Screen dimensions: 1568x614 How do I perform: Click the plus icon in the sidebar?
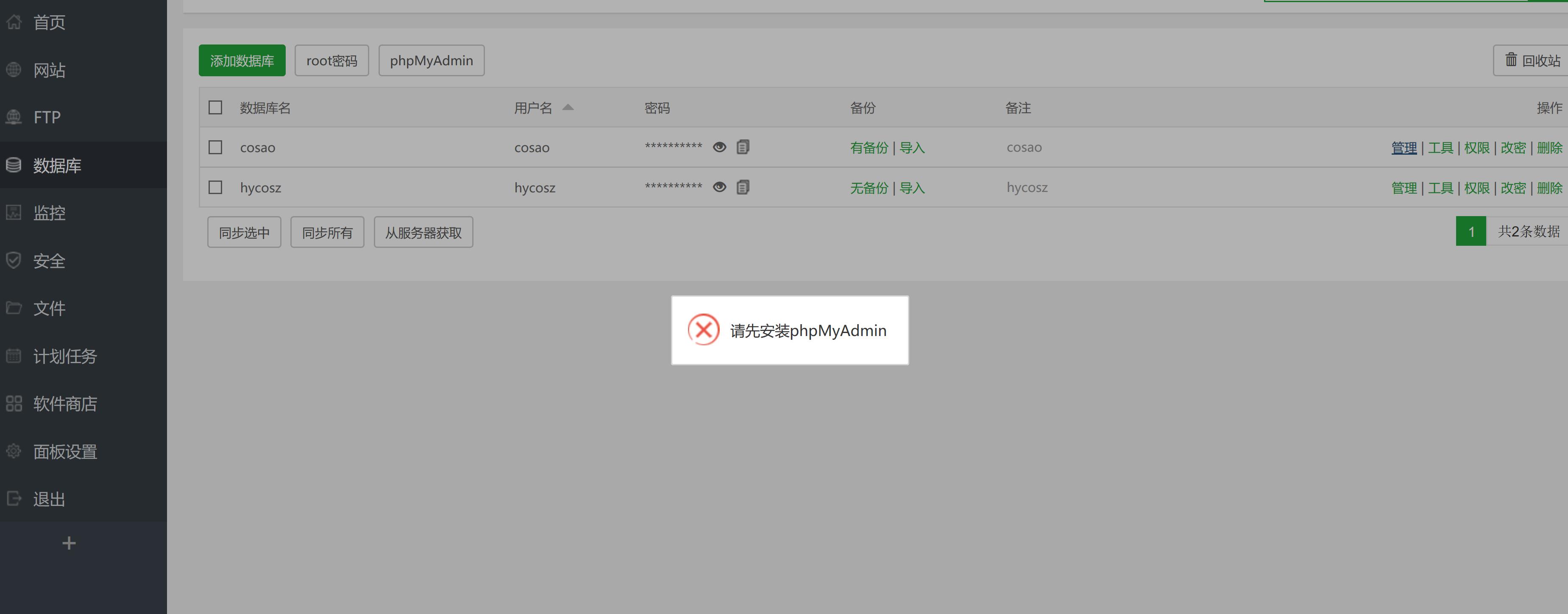69,543
